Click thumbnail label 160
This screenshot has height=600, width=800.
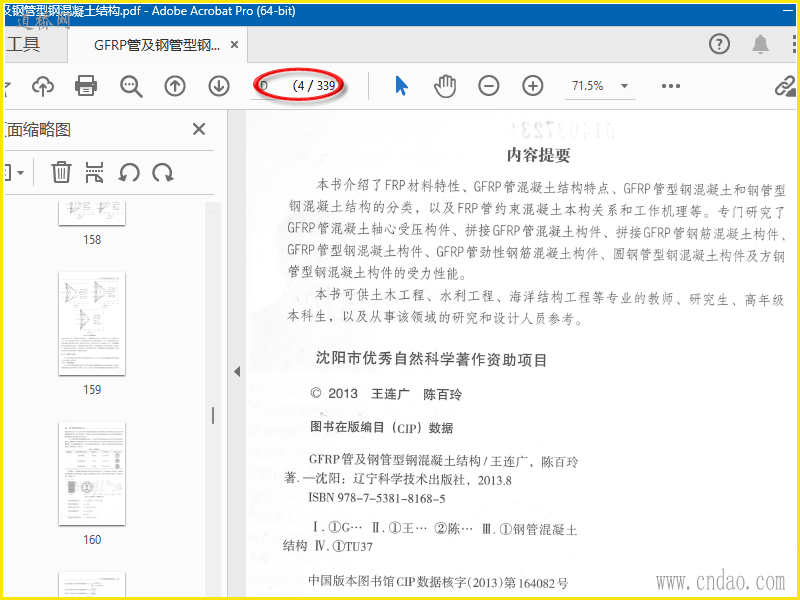(x=92, y=540)
